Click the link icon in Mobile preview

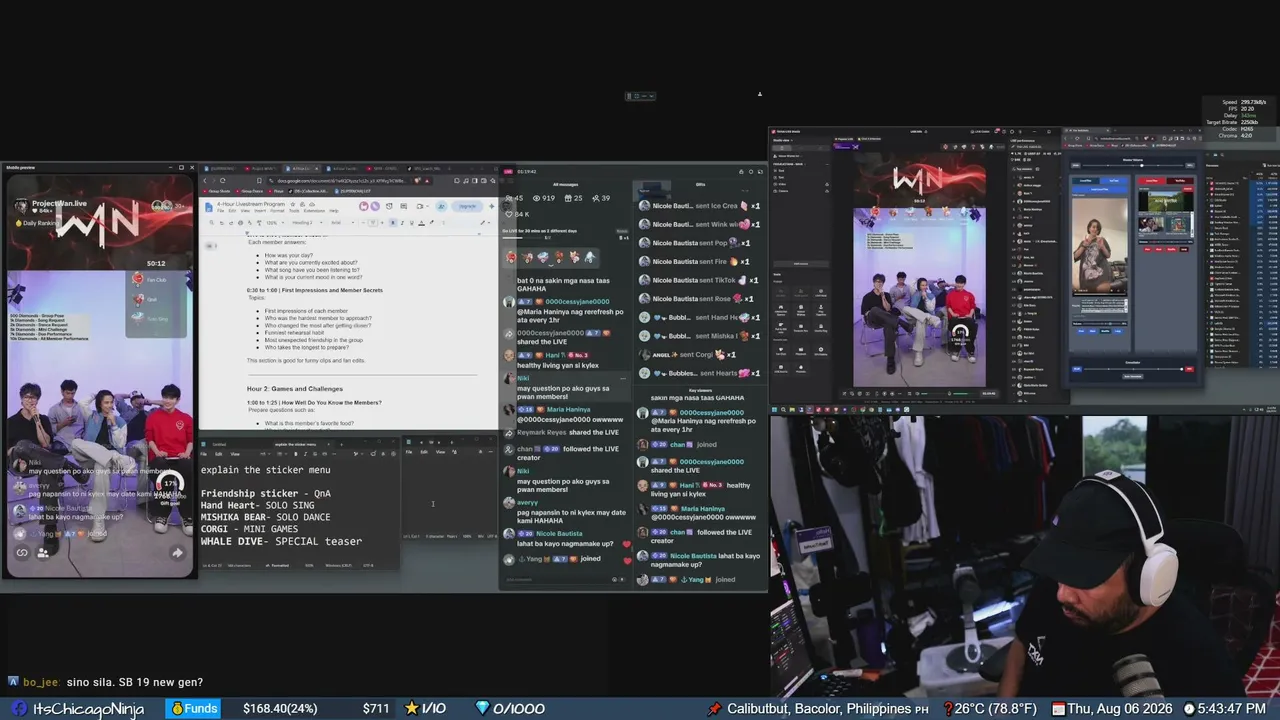click(22, 552)
